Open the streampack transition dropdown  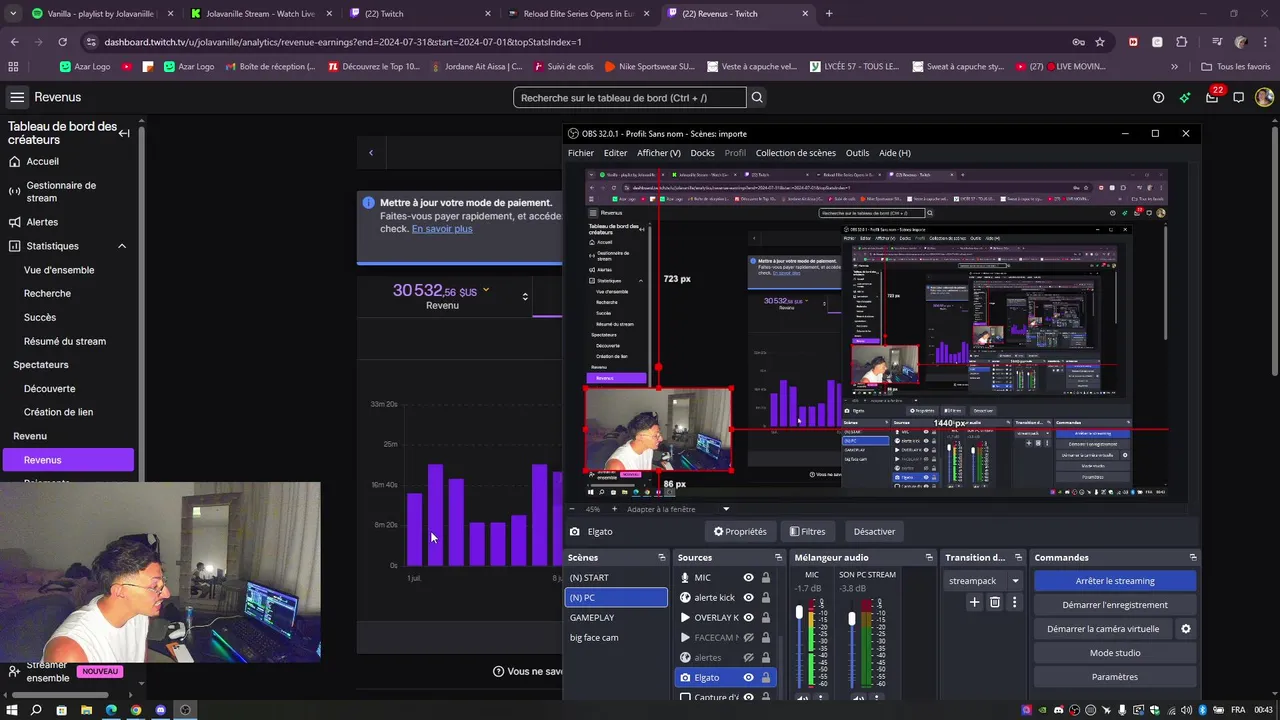1015,581
